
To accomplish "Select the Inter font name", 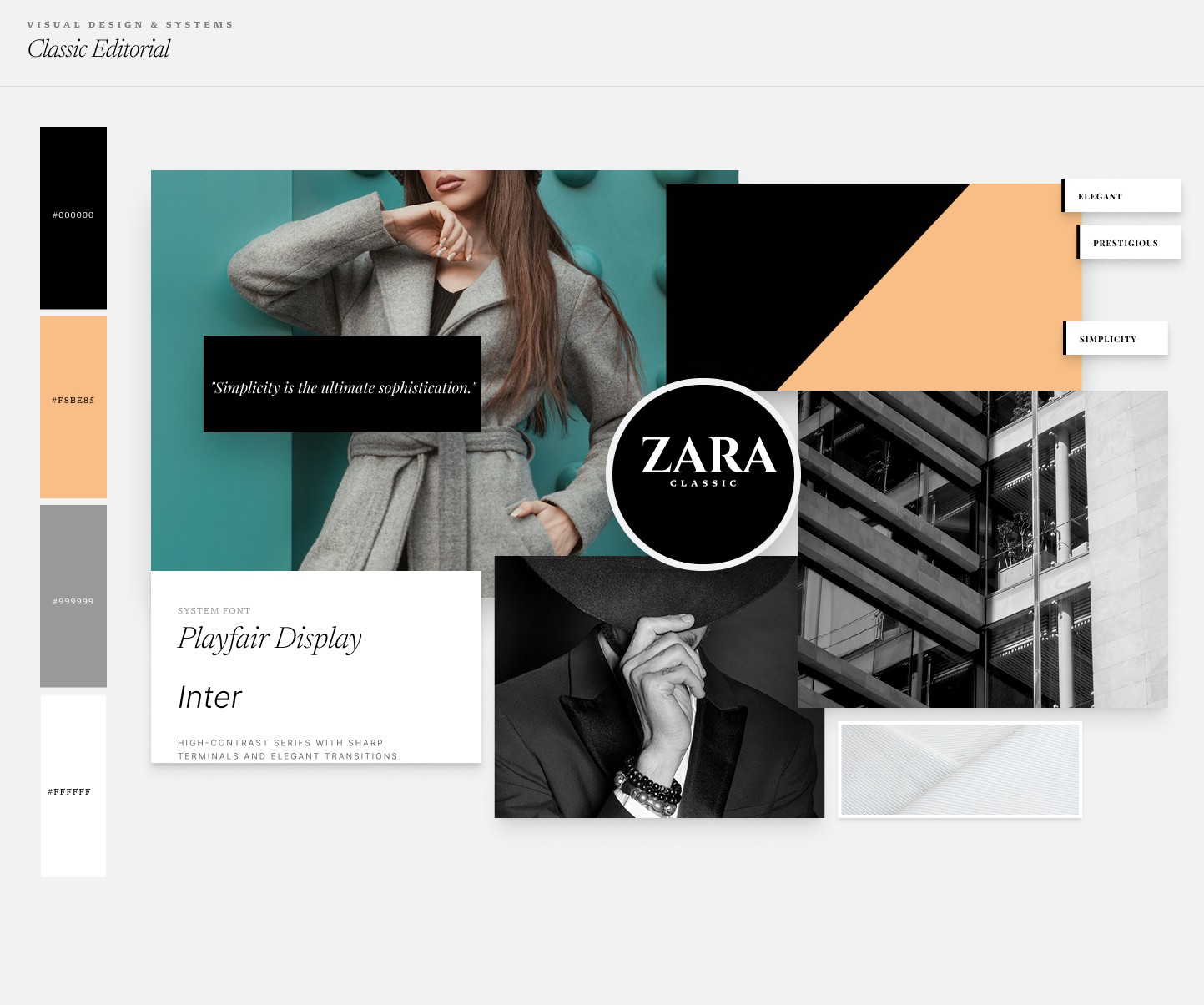I will [209, 697].
